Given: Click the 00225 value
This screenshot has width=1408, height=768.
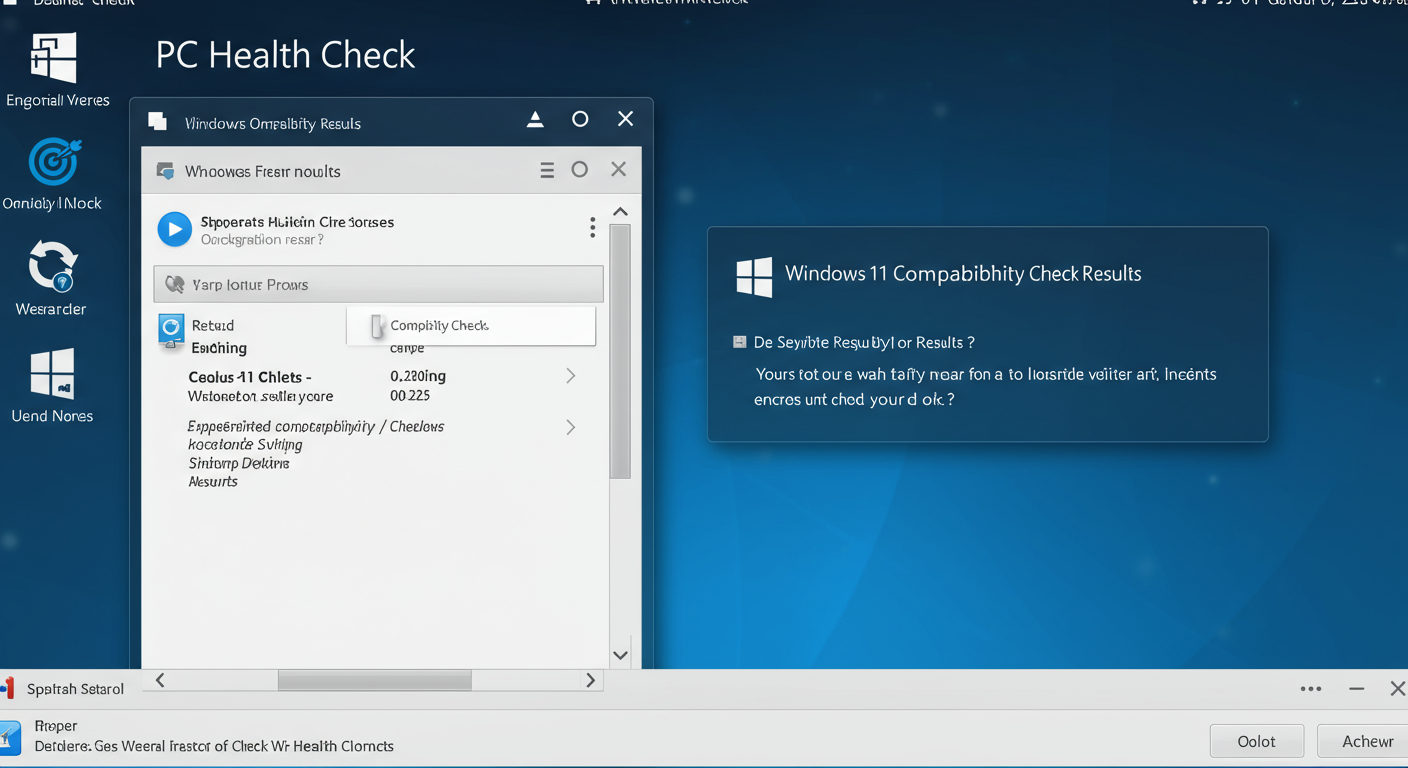Looking at the screenshot, I should click(410, 396).
